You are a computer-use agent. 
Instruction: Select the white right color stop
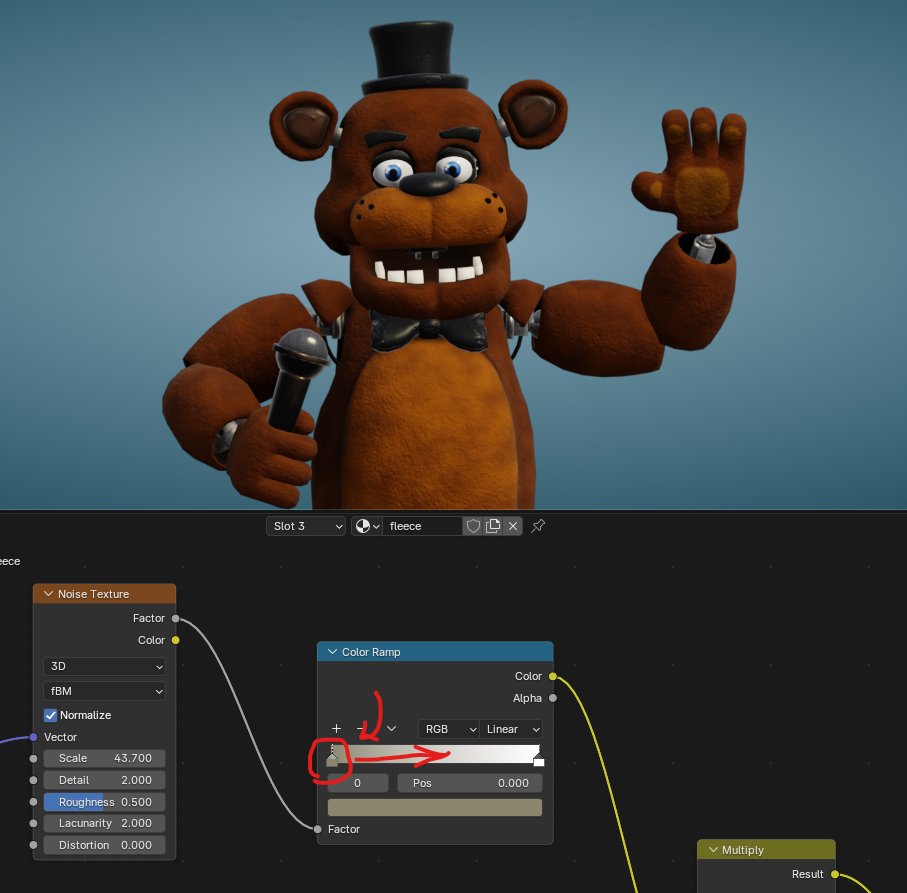[x=539, y=759]
